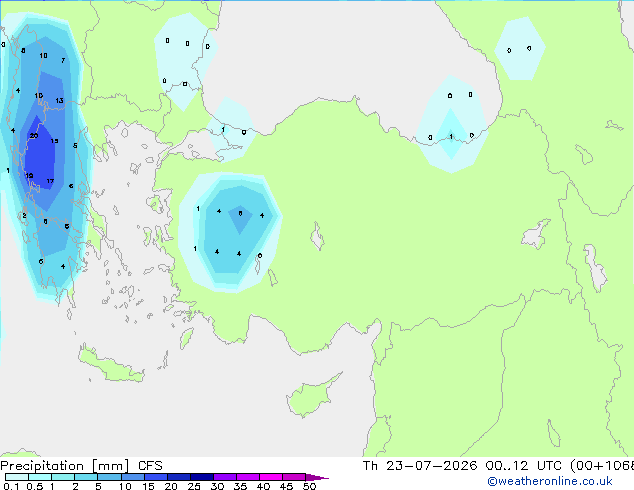Click the 1–2 mm legend color box
This screenshot has height=490, width=634.
(63, 477)
